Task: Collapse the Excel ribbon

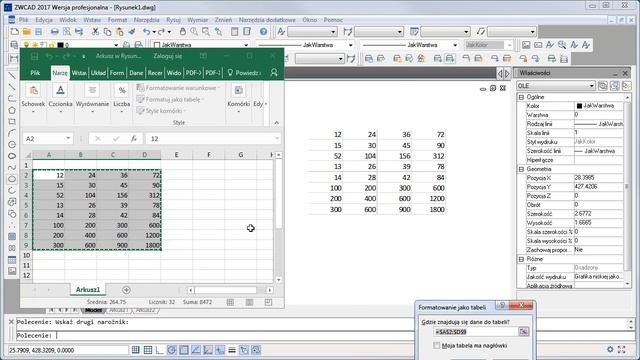Action: [276, 122]
